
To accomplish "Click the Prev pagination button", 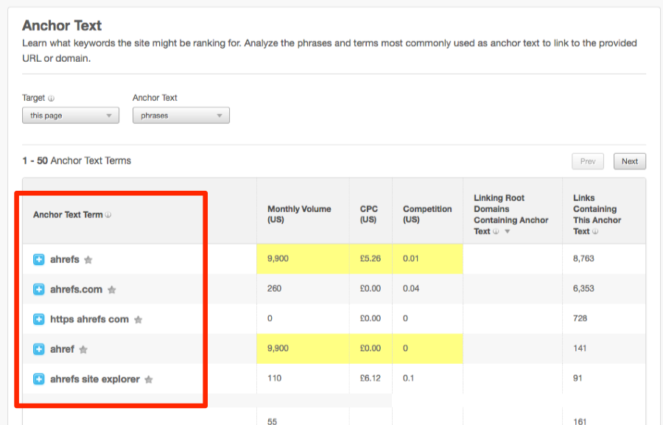I will click(x=588, y=162).
